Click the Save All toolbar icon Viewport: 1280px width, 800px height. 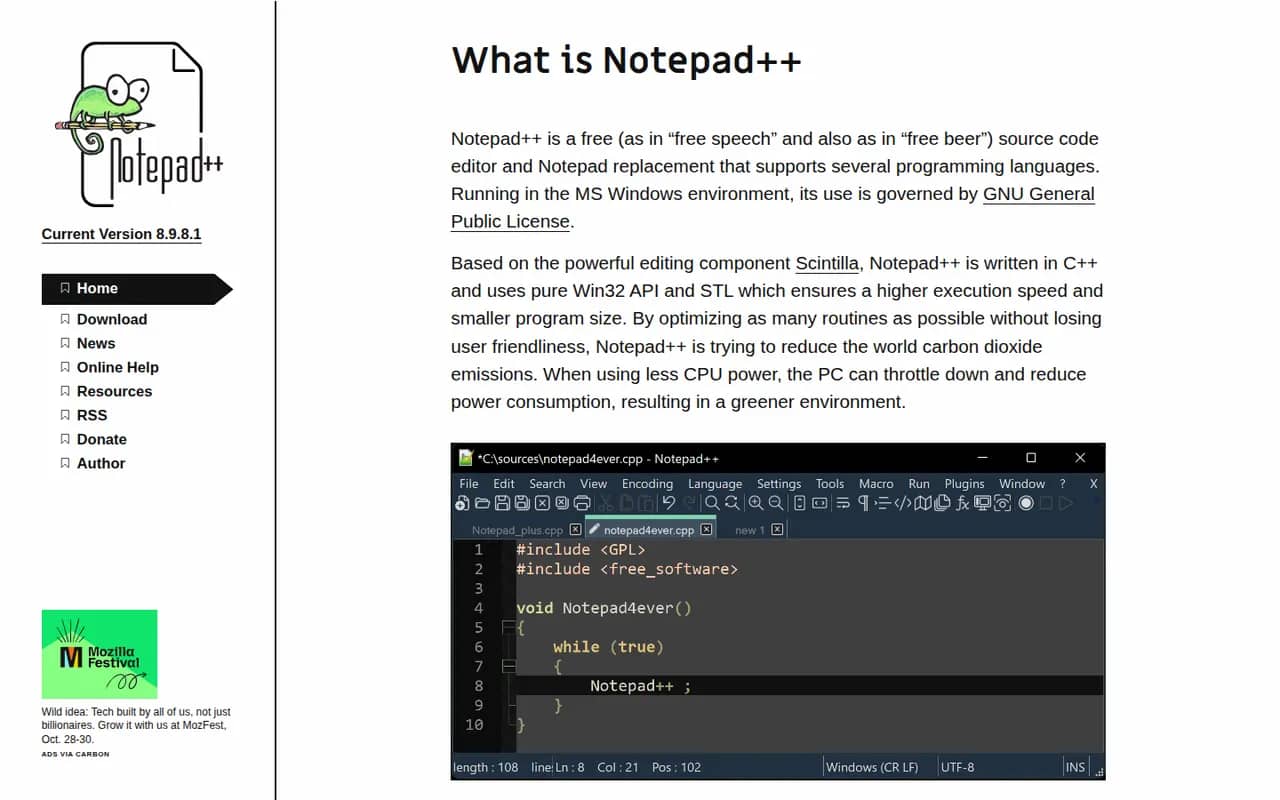[x=522, y=503]
